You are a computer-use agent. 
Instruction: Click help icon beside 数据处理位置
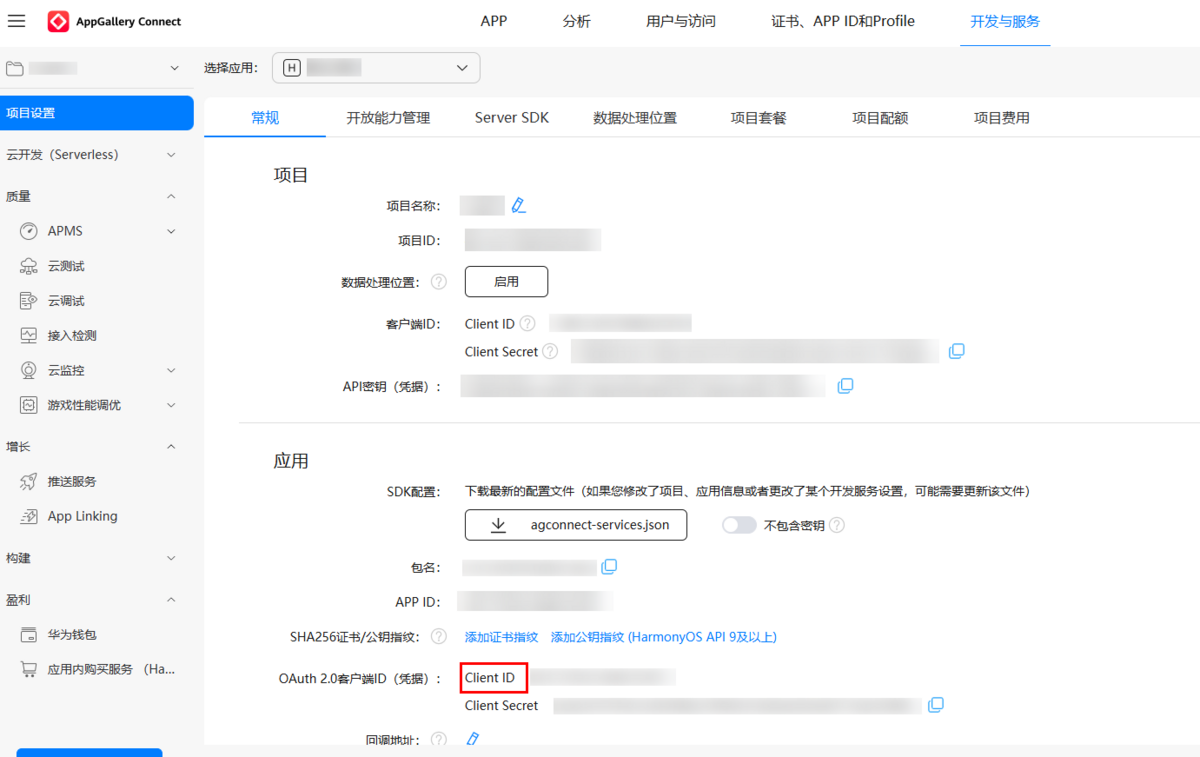click(x=438, y=282)
